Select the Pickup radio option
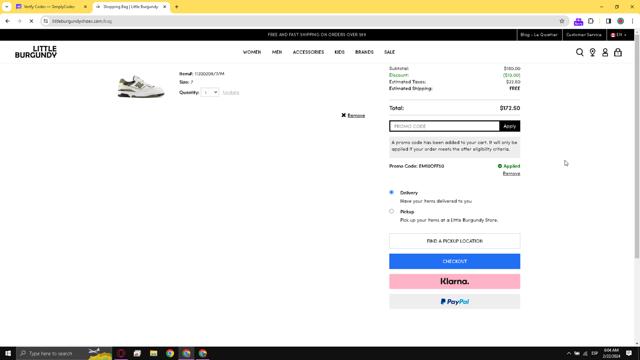The width and height of the screenshot is (640, 360). pos(391,211)
